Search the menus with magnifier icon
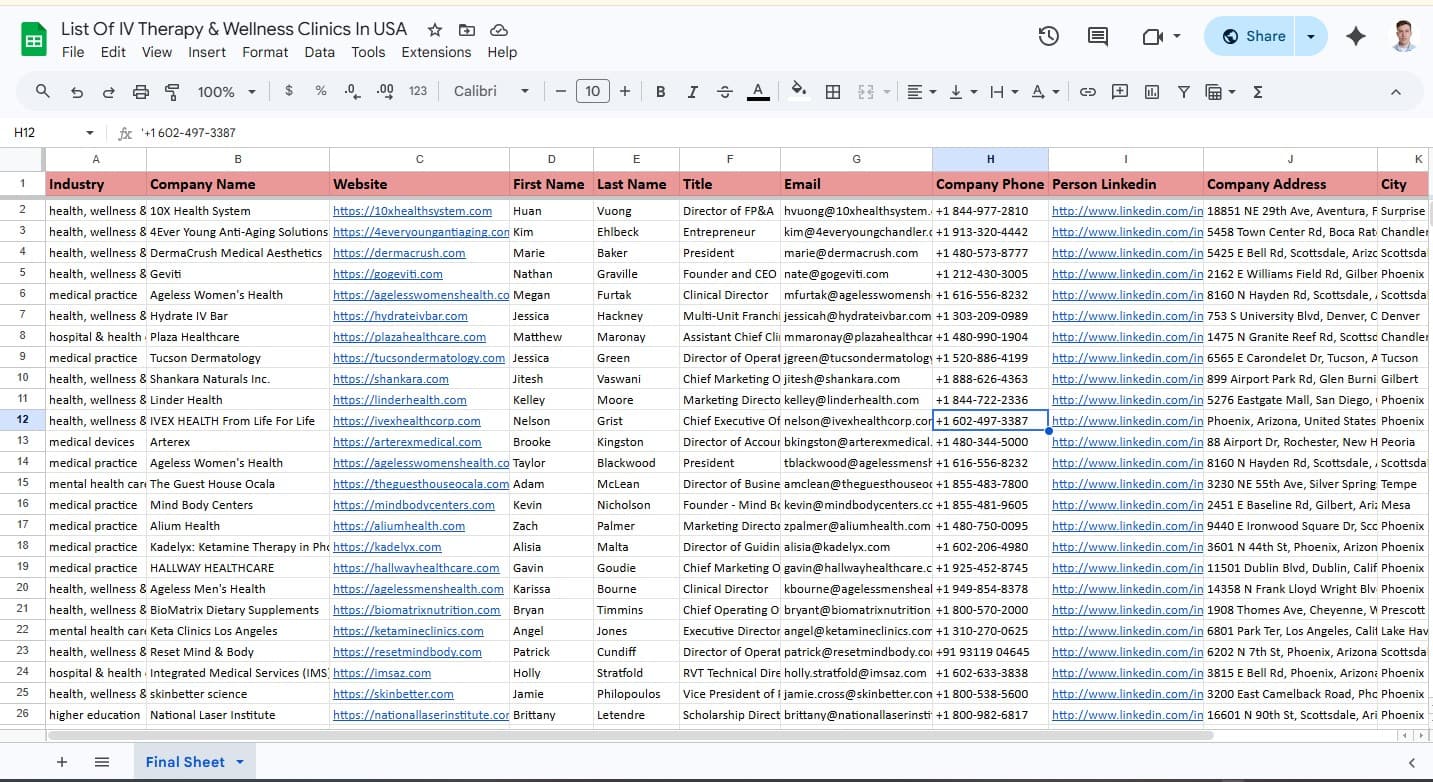 [x=43, y=91]
